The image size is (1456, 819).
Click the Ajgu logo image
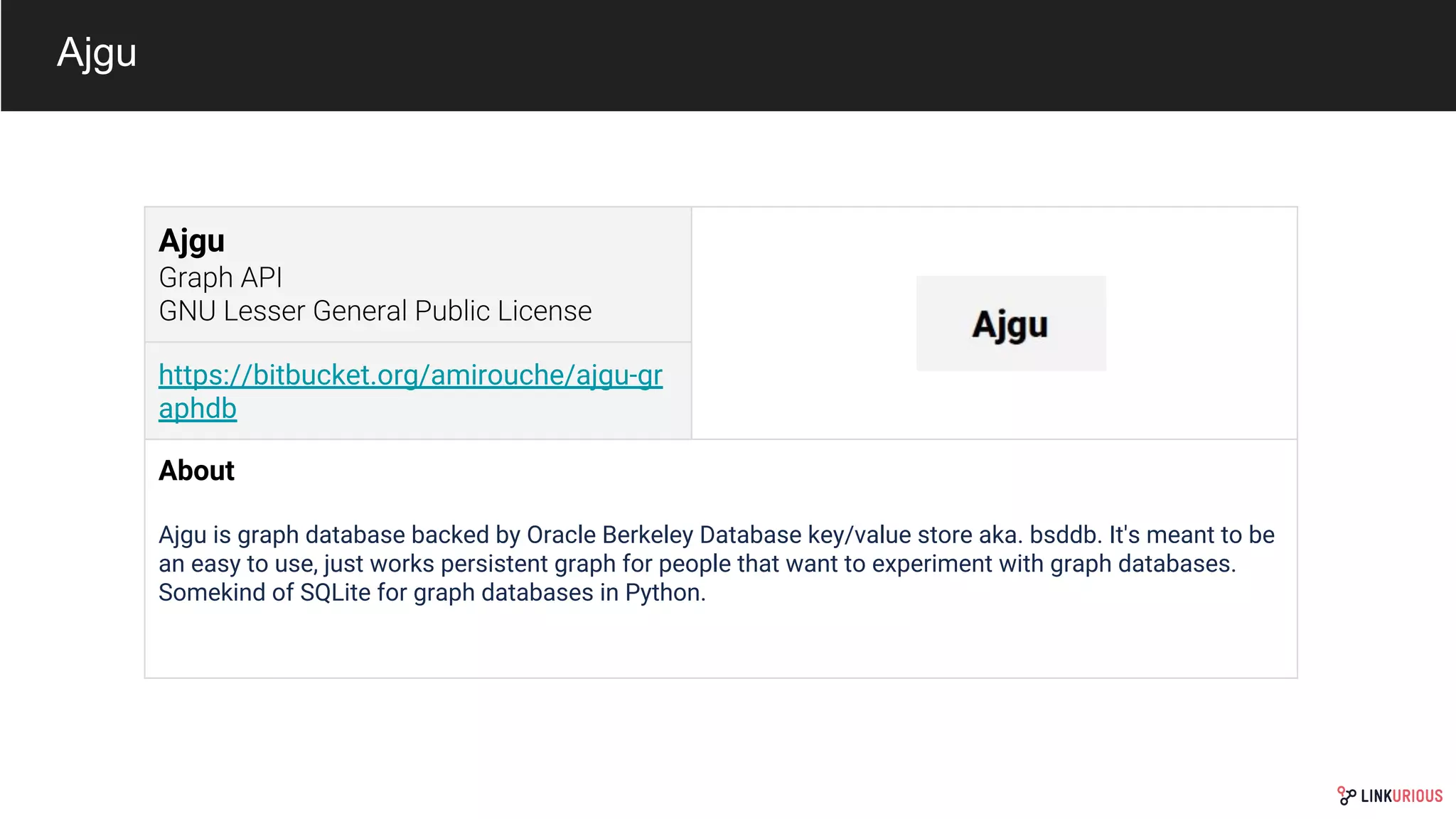[1011, 323]
